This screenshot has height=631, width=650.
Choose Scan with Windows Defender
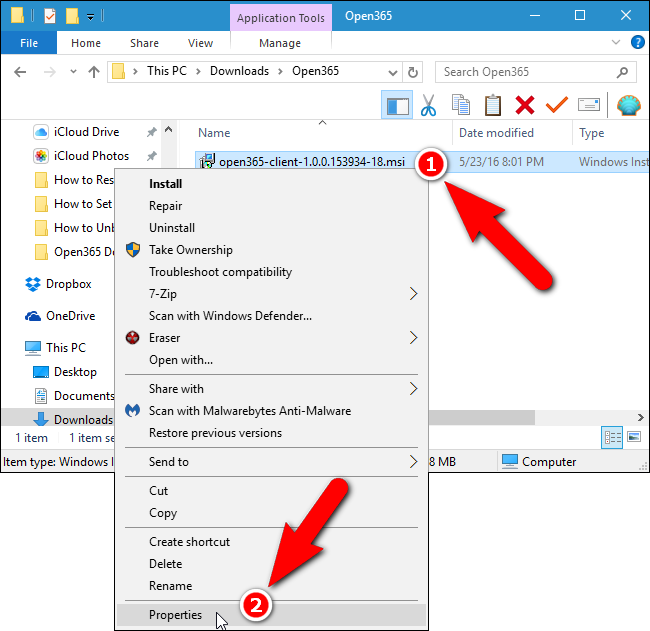(271, 316)
